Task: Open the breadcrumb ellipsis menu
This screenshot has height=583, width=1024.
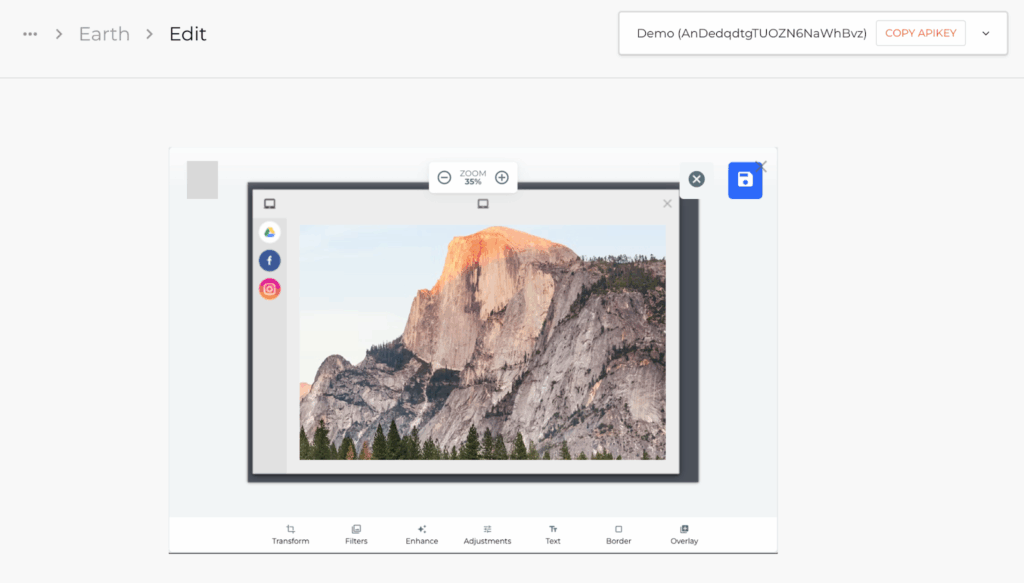Action: tap(30, 34)
